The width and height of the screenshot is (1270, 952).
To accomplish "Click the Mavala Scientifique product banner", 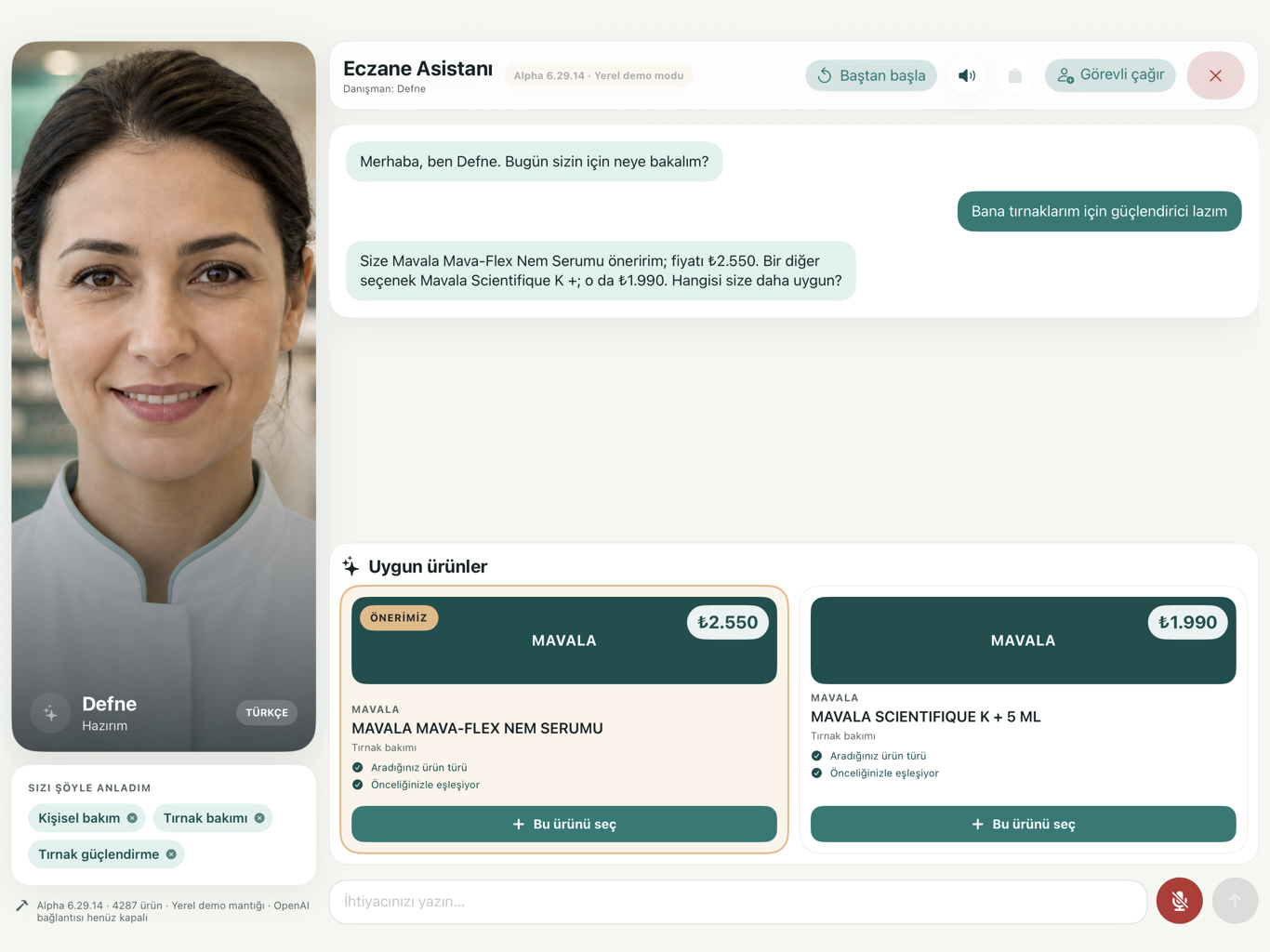I will pyautogui.click(x=1023, y=641).
